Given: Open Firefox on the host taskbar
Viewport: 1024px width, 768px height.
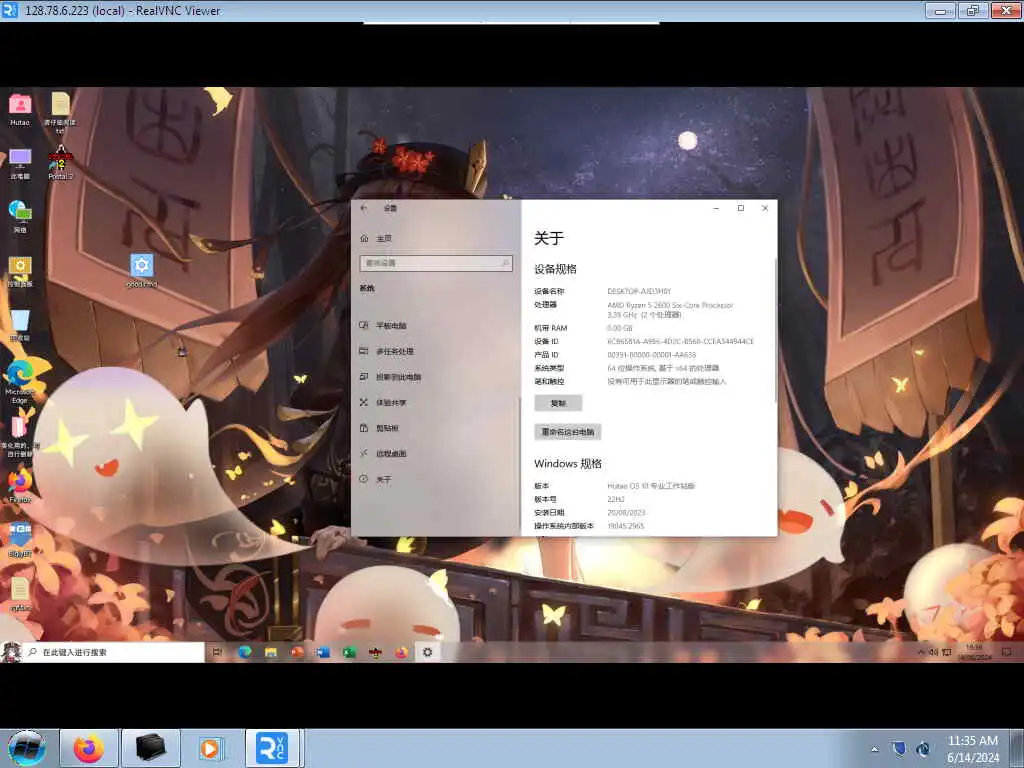Looking at the screenshot, I should (x=89, y=748).
